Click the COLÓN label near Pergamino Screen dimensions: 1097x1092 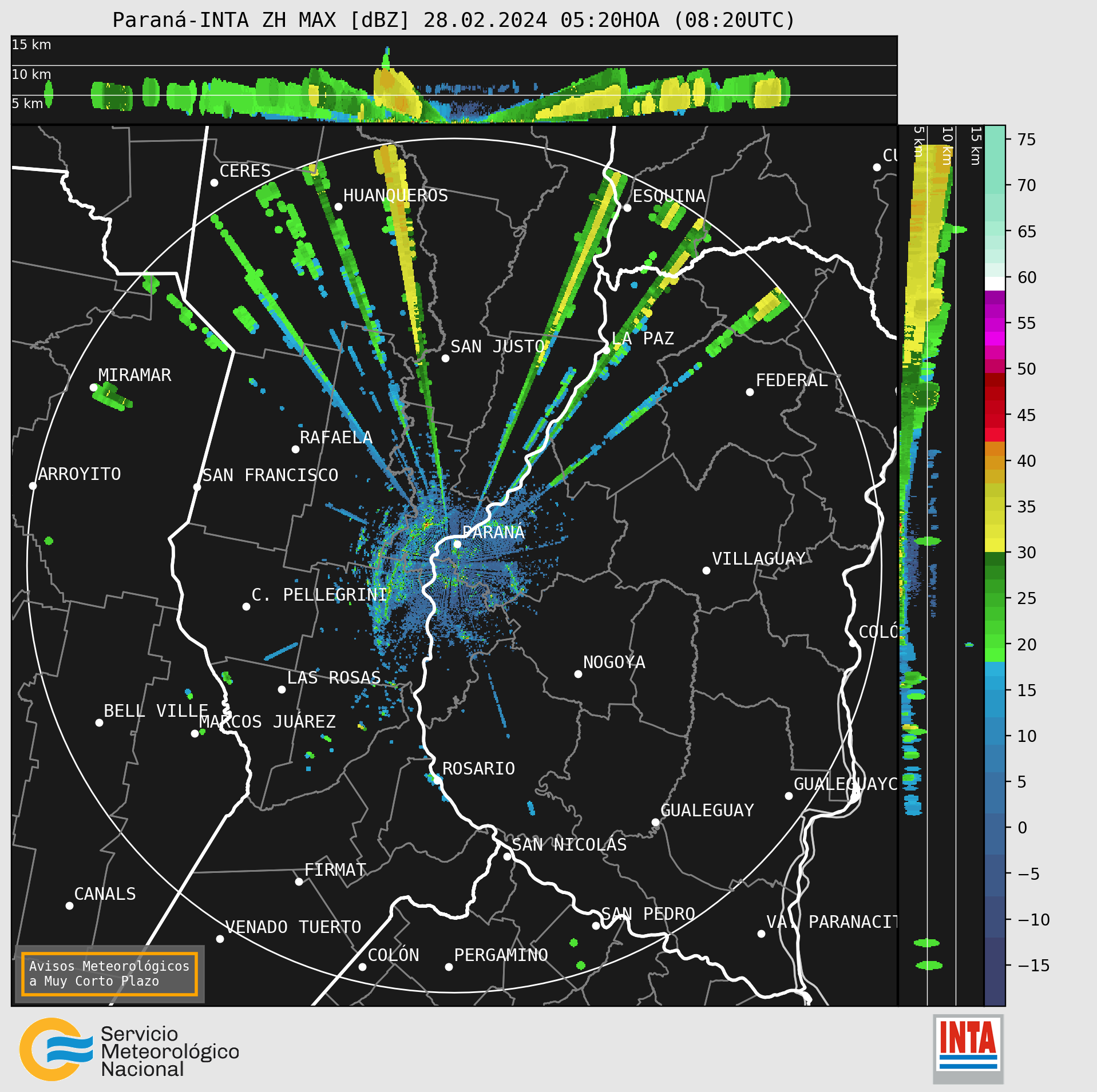click(393, 955)
